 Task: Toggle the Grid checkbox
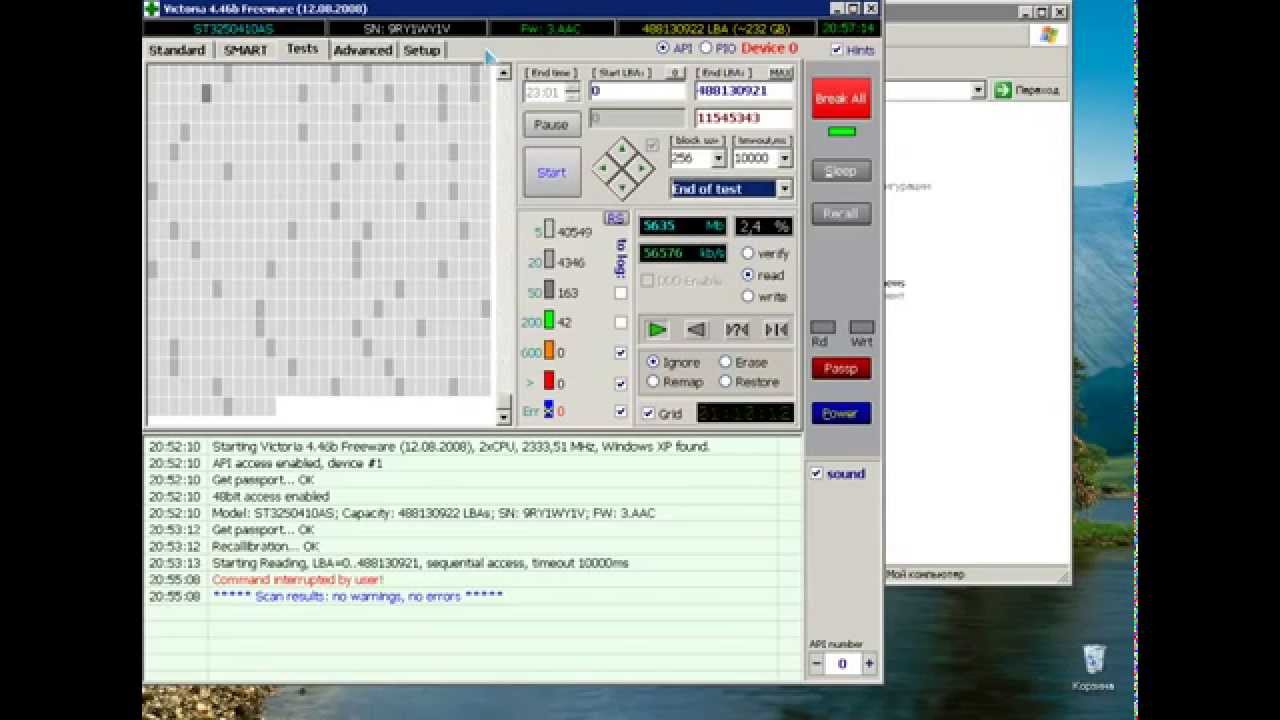pos(648,413)
